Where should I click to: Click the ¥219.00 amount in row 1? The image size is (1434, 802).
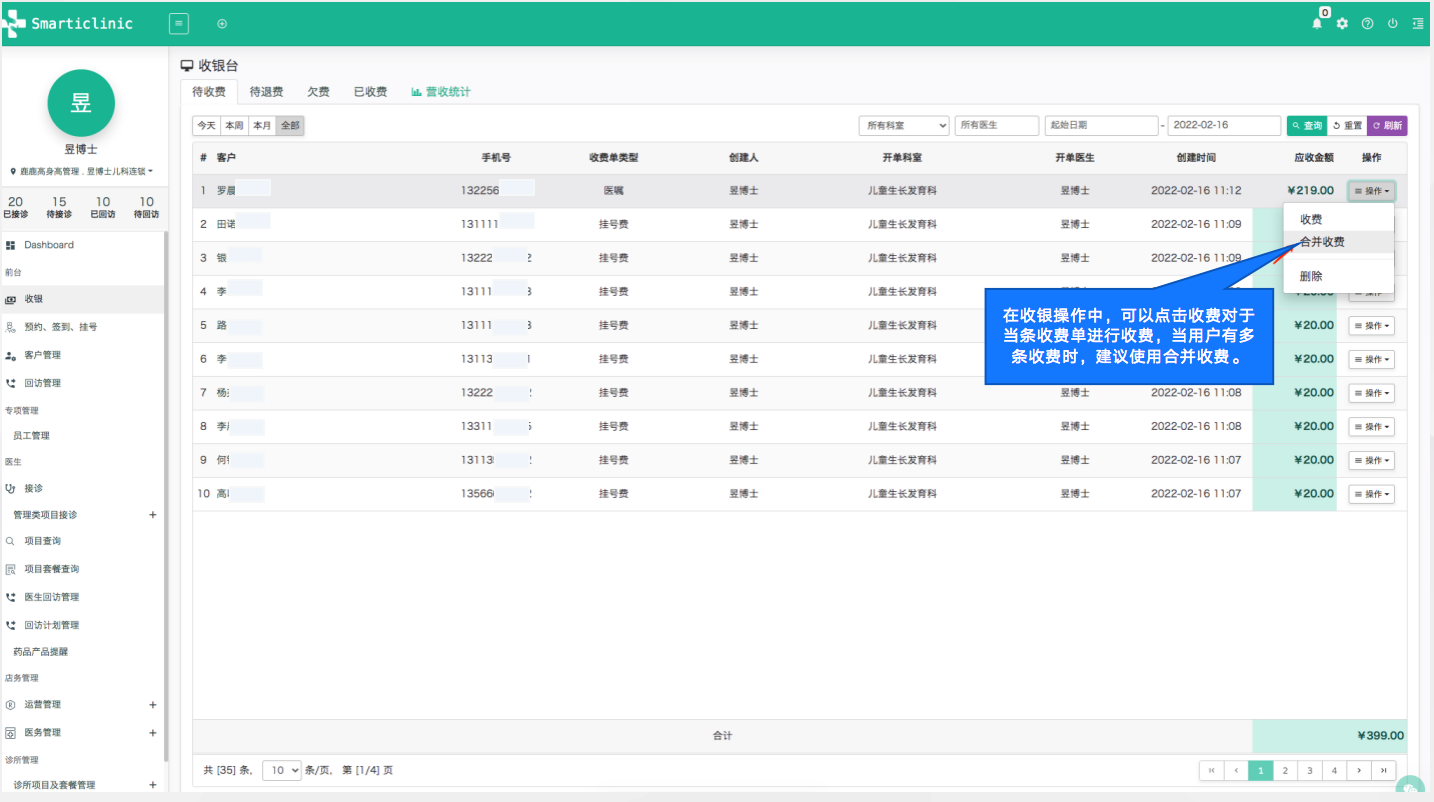pos(1310,191)
